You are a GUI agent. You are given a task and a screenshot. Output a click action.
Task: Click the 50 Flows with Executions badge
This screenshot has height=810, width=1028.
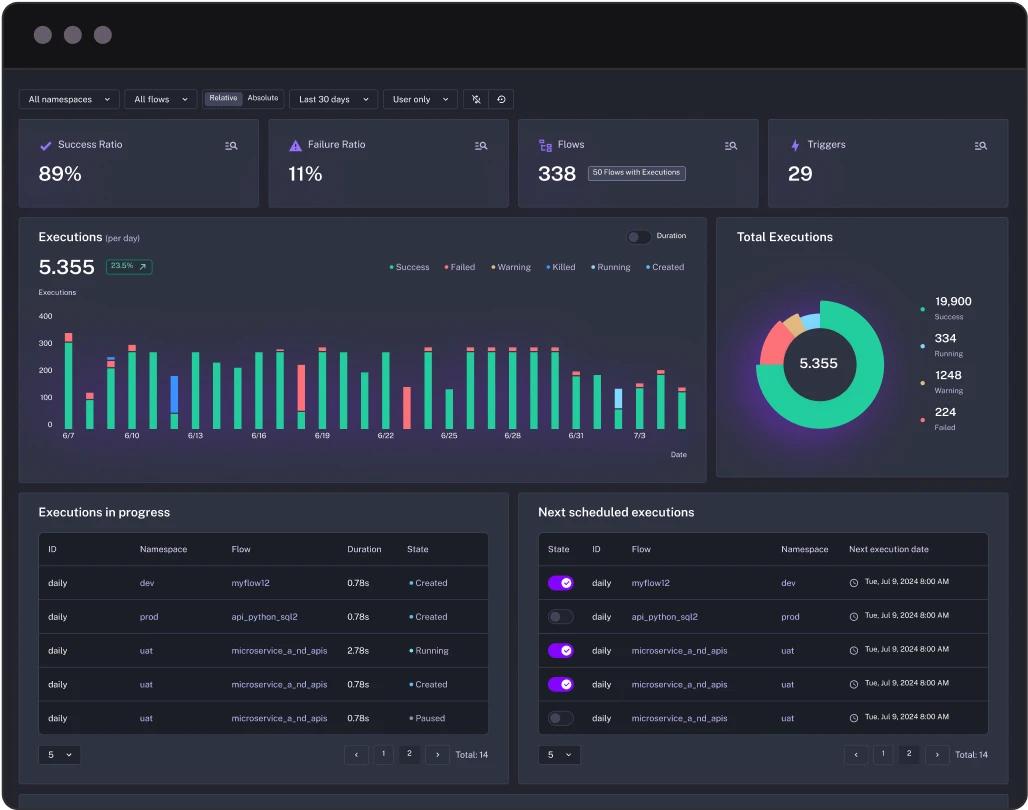pyautogui.click(x=636, y=173)
